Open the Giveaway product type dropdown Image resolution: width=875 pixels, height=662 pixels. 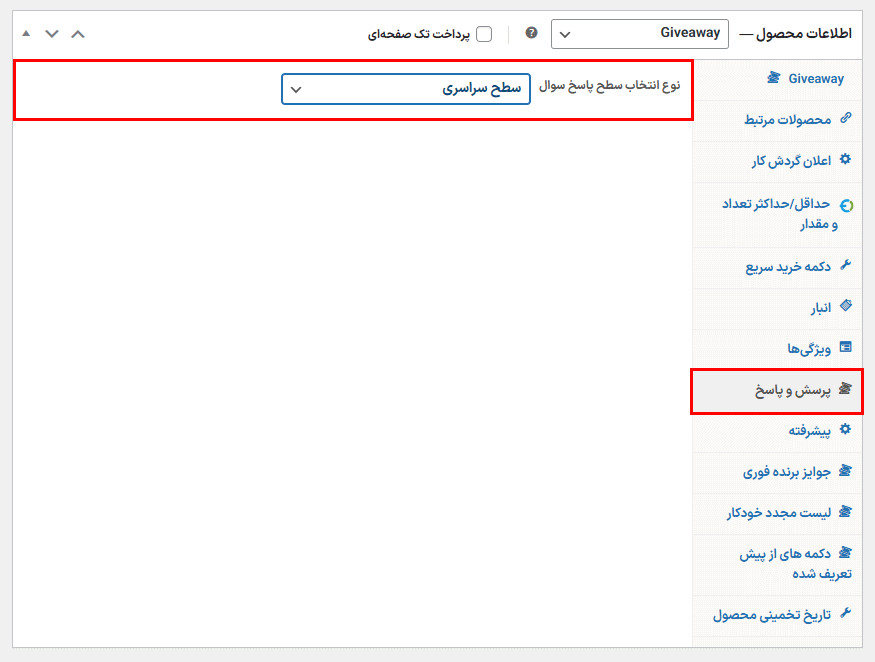(x=639, y=34)
